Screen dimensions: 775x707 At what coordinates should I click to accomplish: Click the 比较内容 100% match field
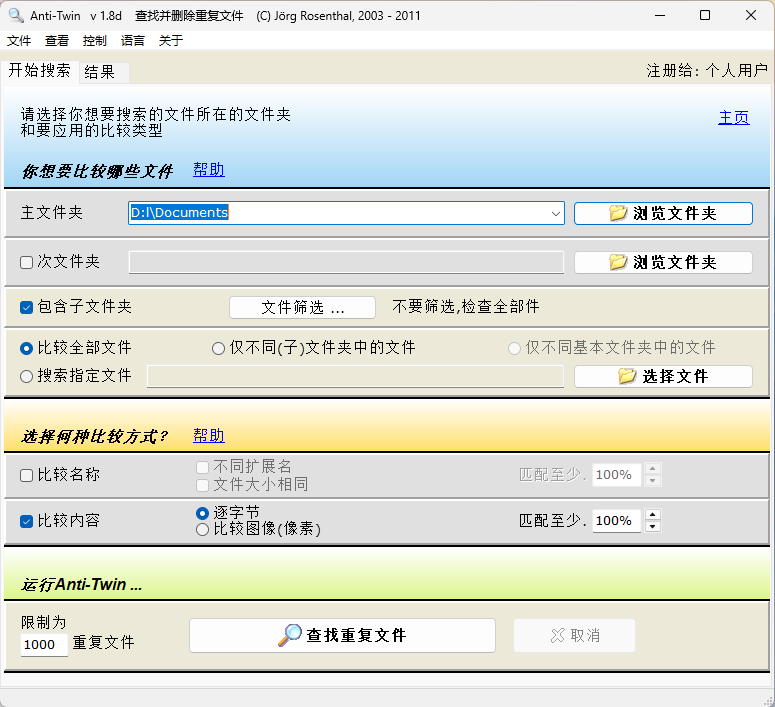[x=617, y=521]
